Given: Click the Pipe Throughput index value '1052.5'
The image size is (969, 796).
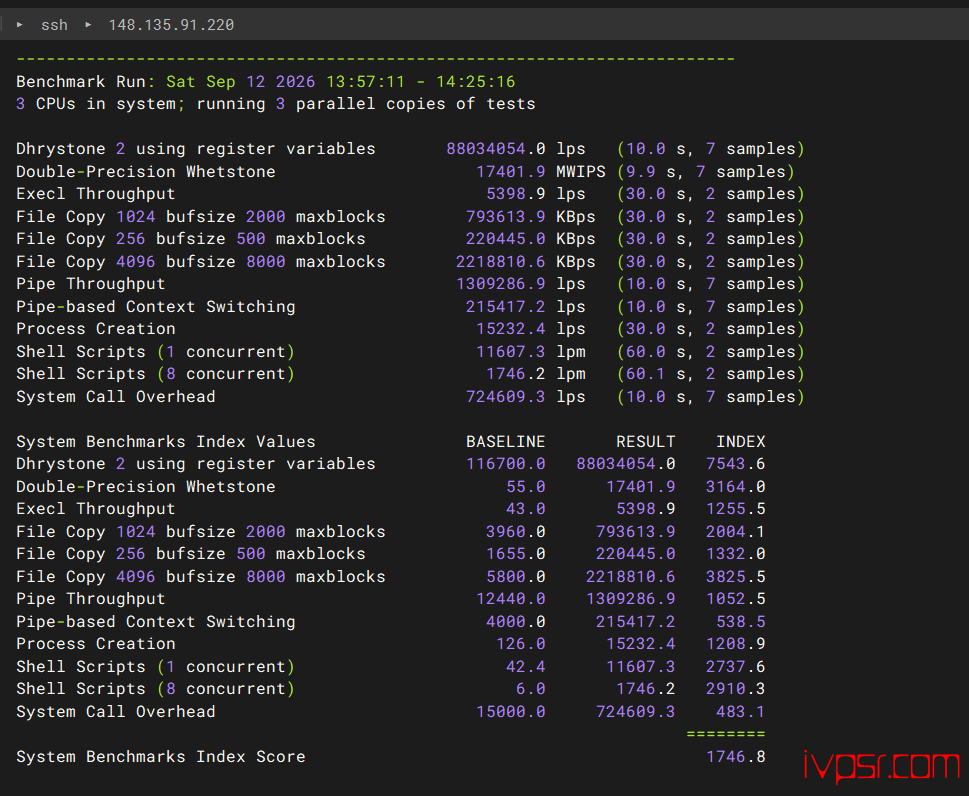Looking at the screenshot, I should click(x=735, y=599).
